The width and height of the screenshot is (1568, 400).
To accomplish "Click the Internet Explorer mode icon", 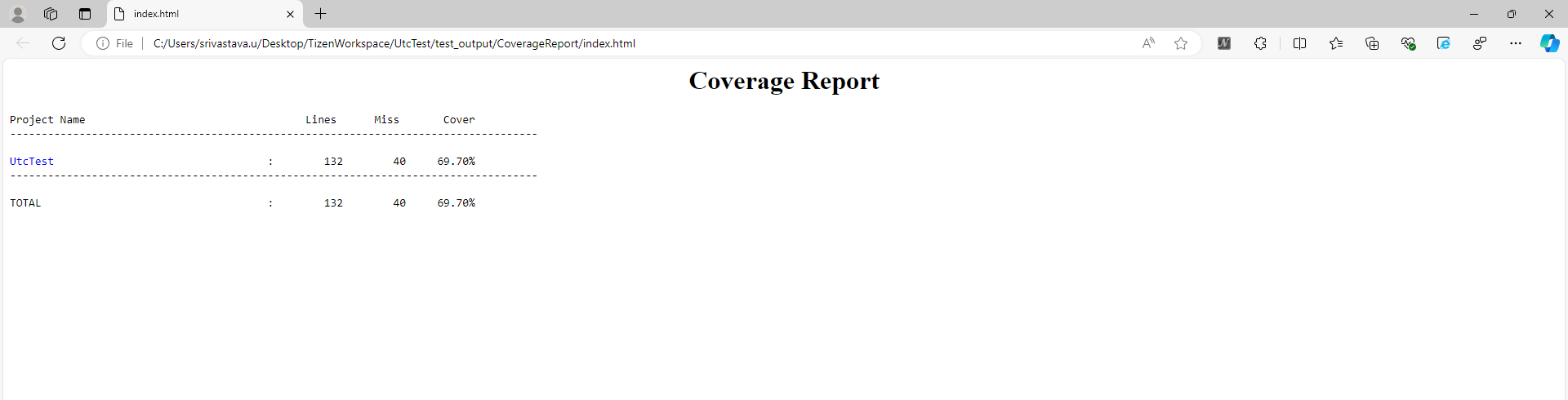I will pyautogui.click(x=1444, y=43).
